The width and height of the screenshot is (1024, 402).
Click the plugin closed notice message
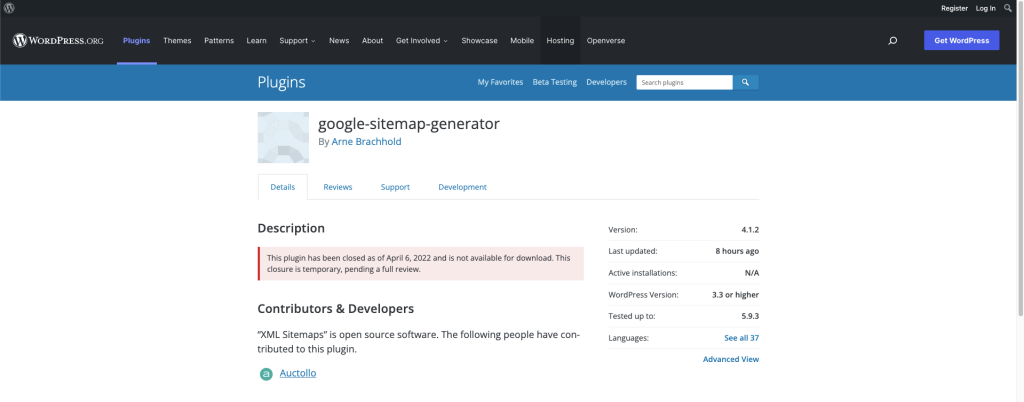pyautogui.click(x=421, y=264)
